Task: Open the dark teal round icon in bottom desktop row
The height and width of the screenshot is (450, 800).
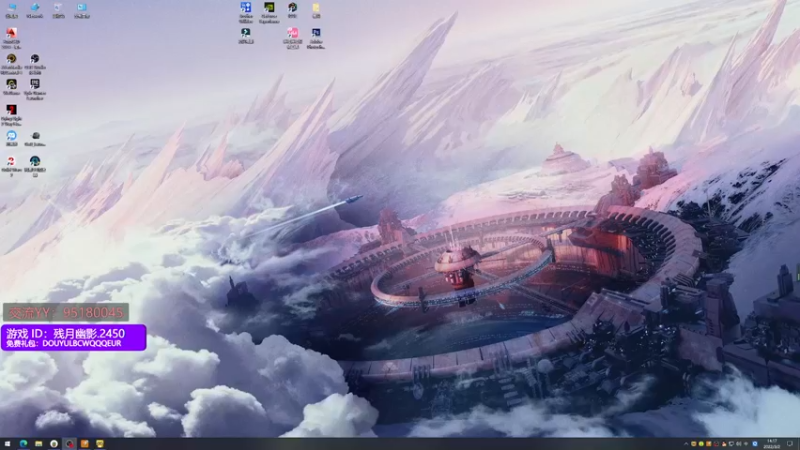Action: tap(35, 166)
